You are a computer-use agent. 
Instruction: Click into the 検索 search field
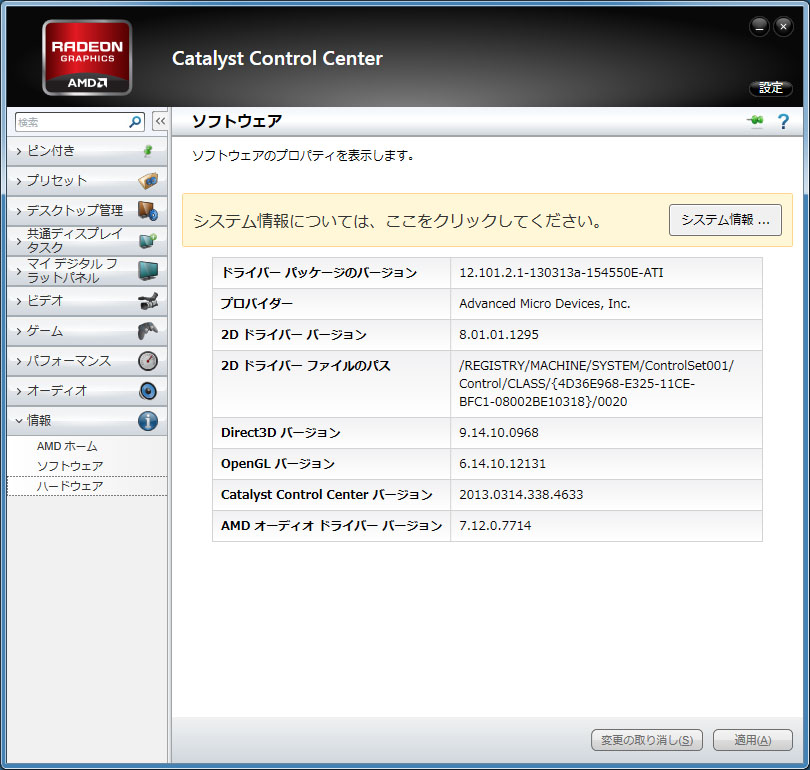coord(70,122)
